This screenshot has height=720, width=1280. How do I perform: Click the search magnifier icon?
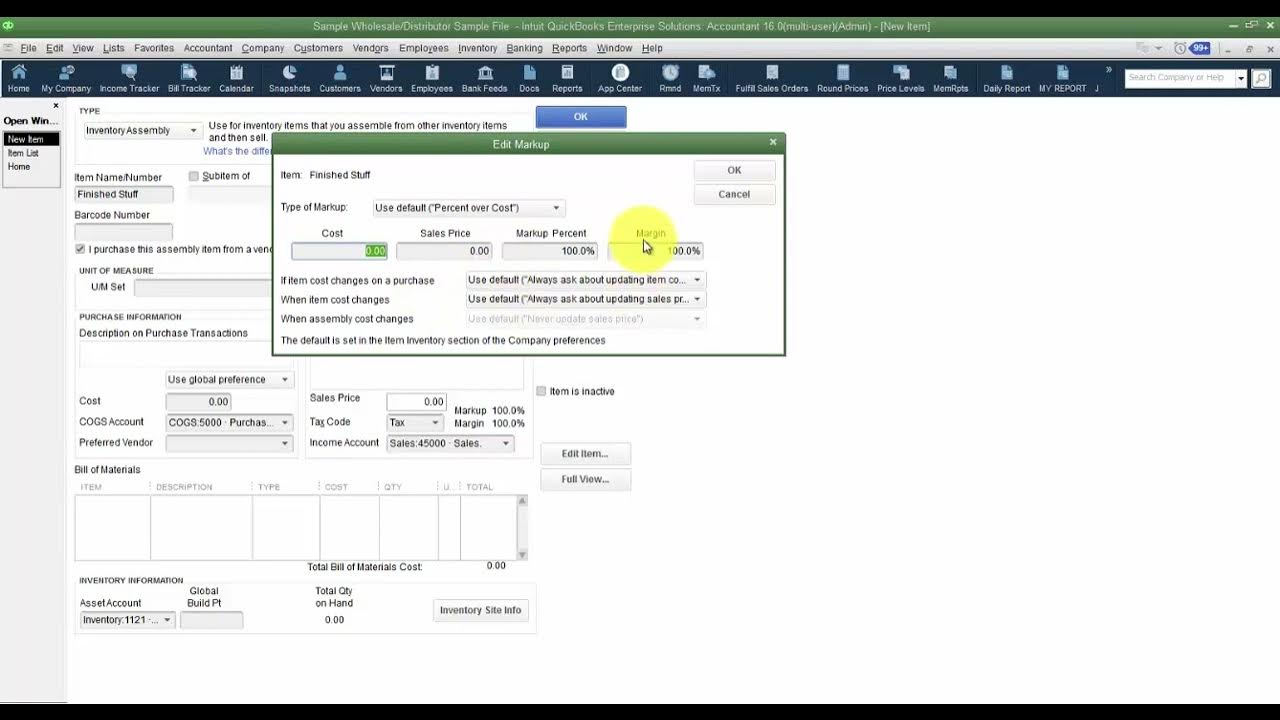(x=1260, y=78)
